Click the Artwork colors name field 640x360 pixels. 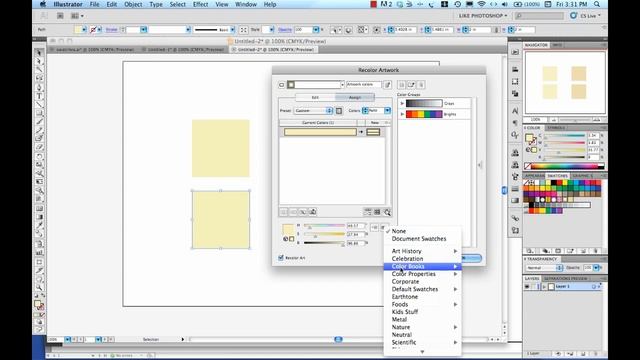coord(364,84)
